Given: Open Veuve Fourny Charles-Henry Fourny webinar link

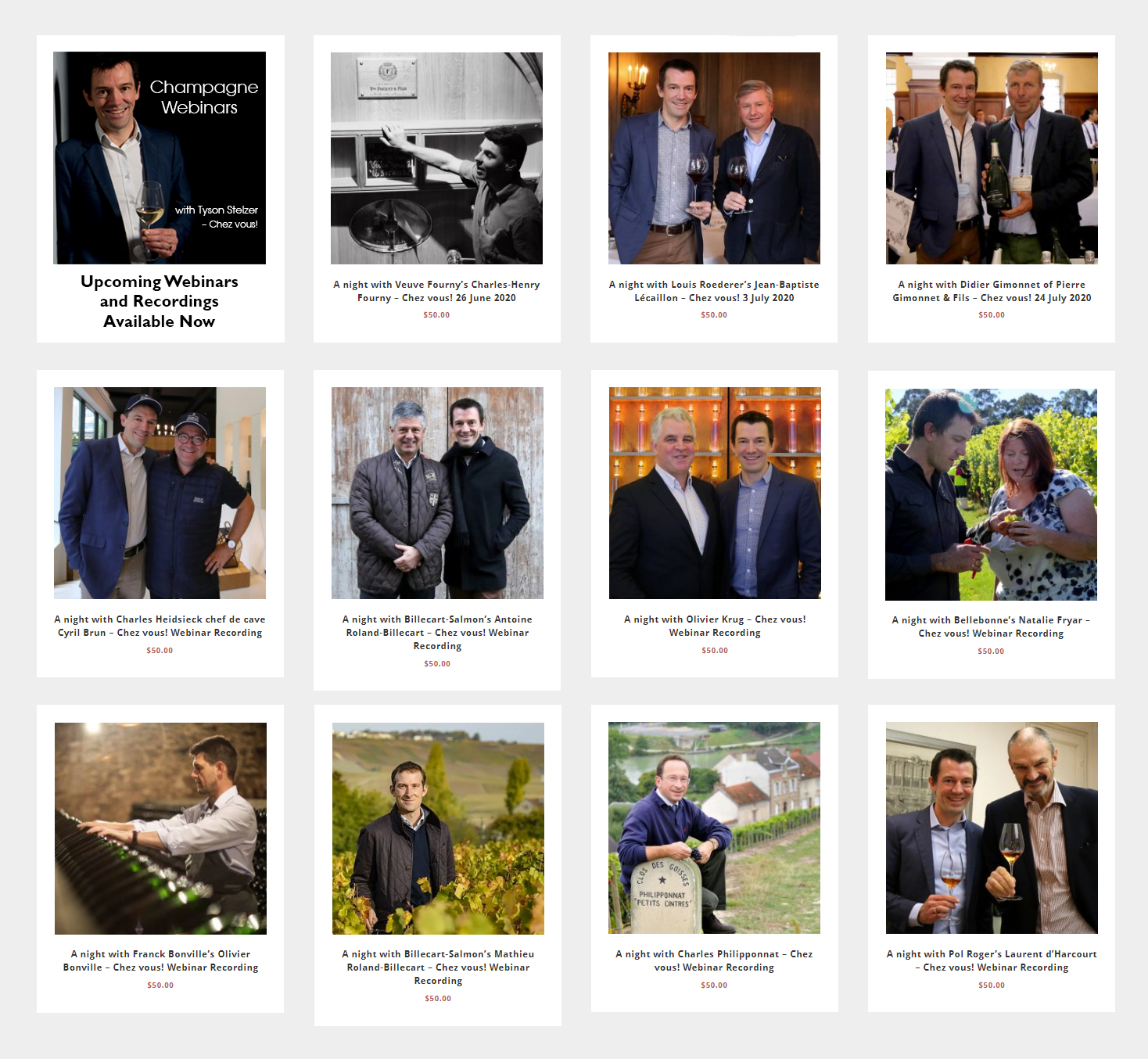Looking at the screenshot, I should [x=436, y=291].
